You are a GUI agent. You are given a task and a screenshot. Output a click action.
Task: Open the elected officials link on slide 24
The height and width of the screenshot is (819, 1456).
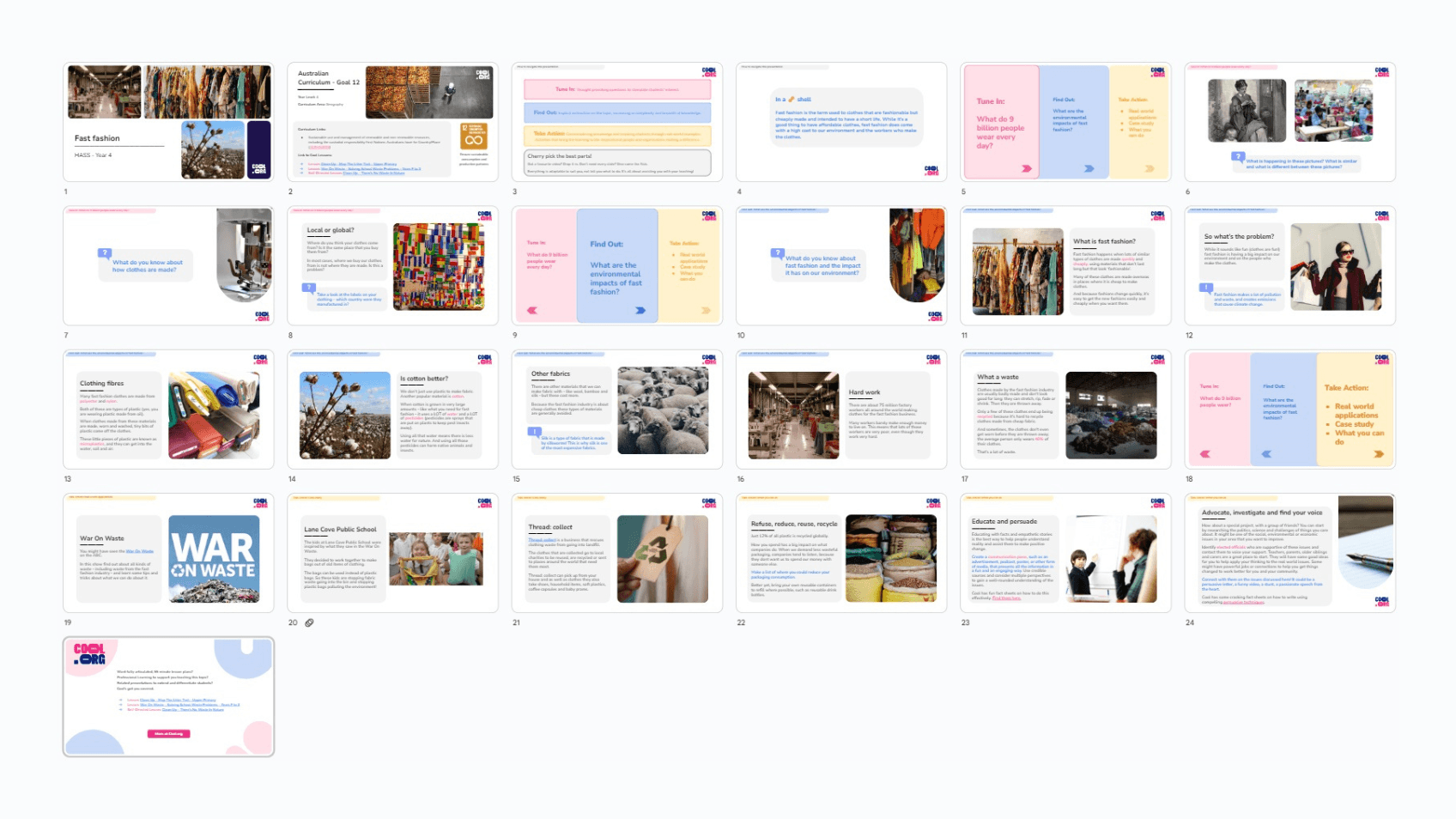tap(1231, 547)
